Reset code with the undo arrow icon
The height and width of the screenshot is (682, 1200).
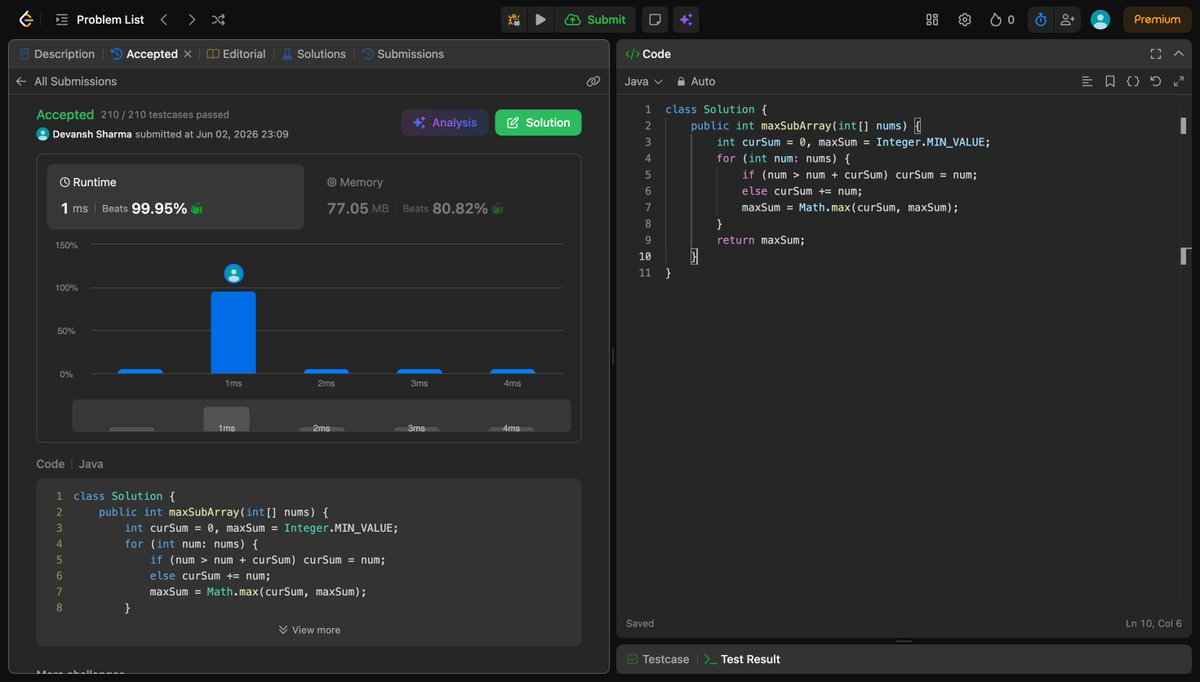tap(1156, 81)
